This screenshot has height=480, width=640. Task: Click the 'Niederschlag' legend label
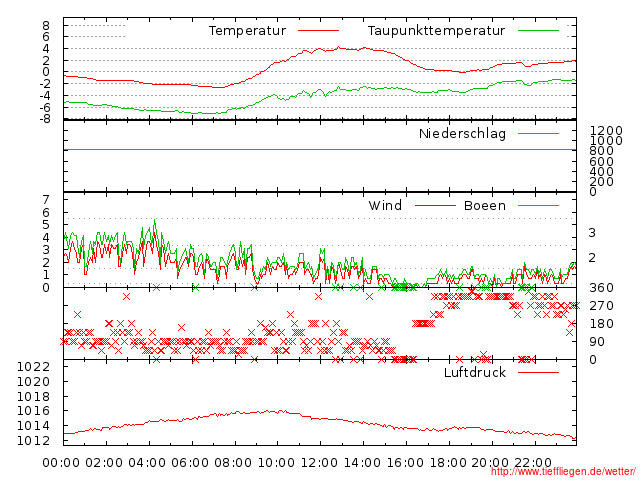pos(462,133)
